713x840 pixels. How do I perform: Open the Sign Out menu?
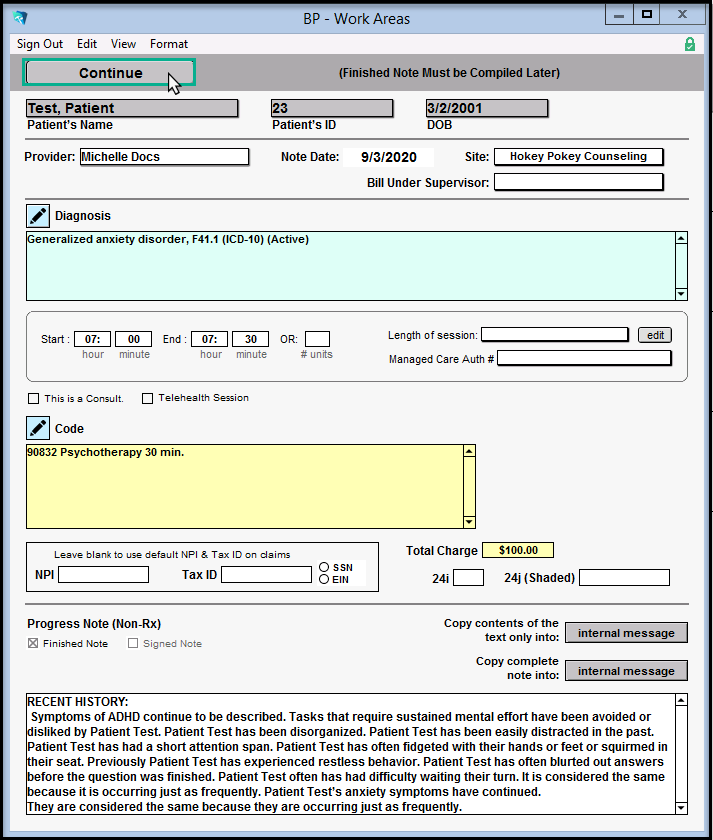pos(40,44)
